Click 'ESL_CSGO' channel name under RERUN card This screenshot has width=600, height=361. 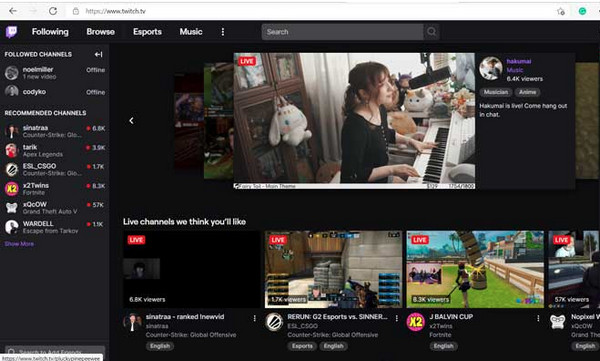tap(302, 326)
